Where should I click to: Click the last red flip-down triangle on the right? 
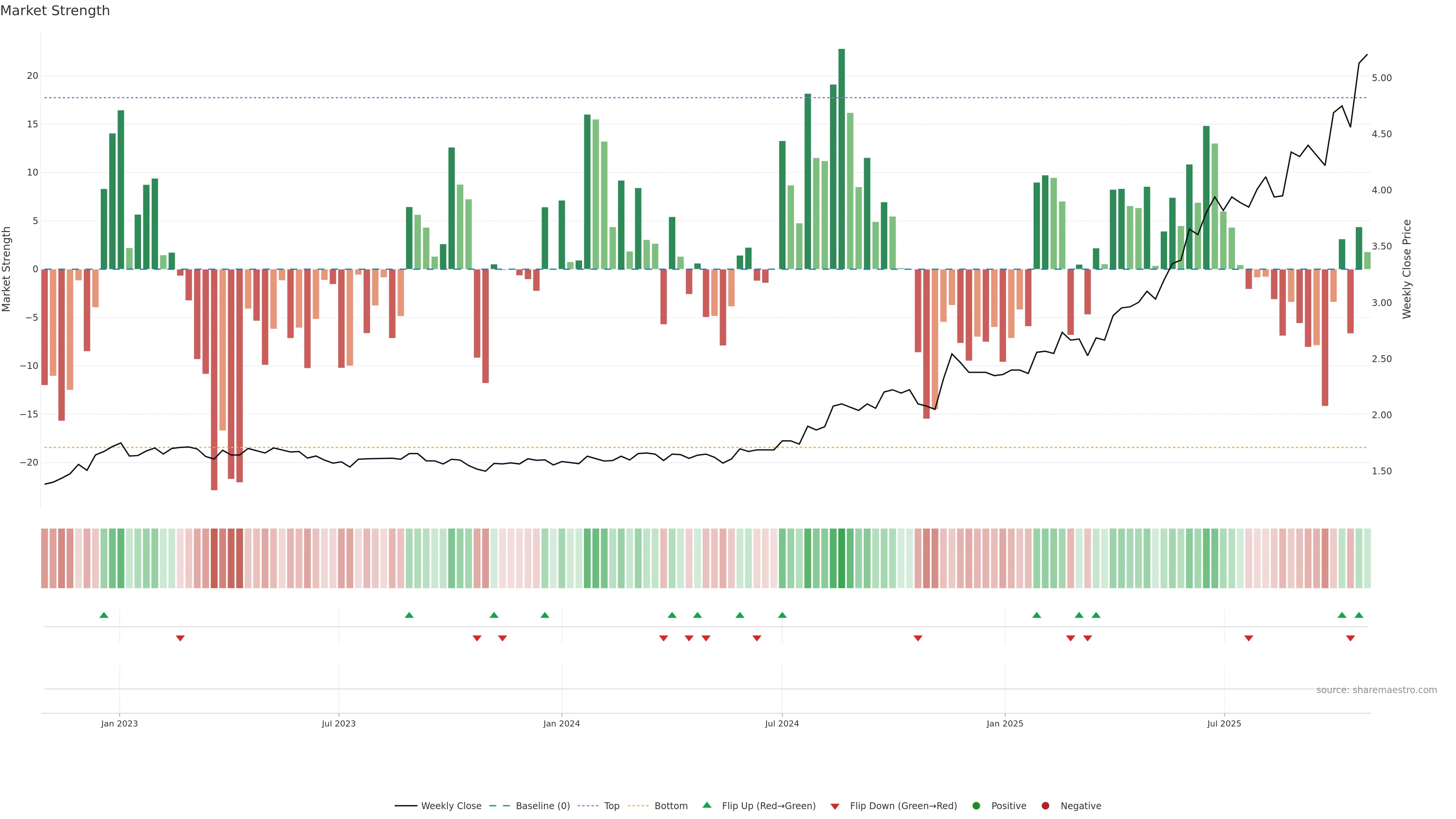(1350, 638)
